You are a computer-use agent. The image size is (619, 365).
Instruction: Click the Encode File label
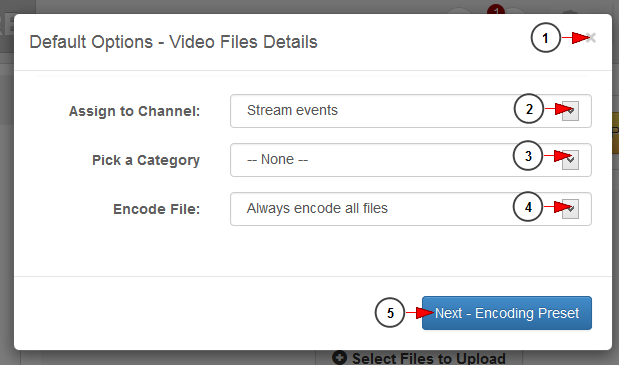point(156,209)
